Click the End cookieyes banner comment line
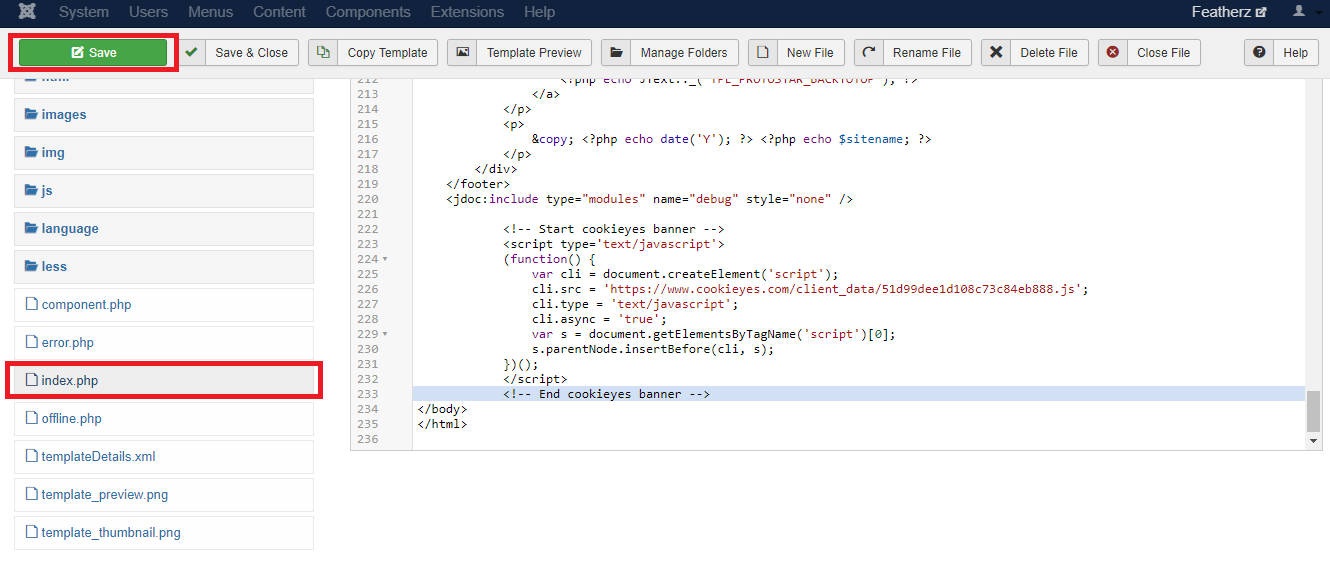Viewport: 1330px width, 584px height. point(607,394)
